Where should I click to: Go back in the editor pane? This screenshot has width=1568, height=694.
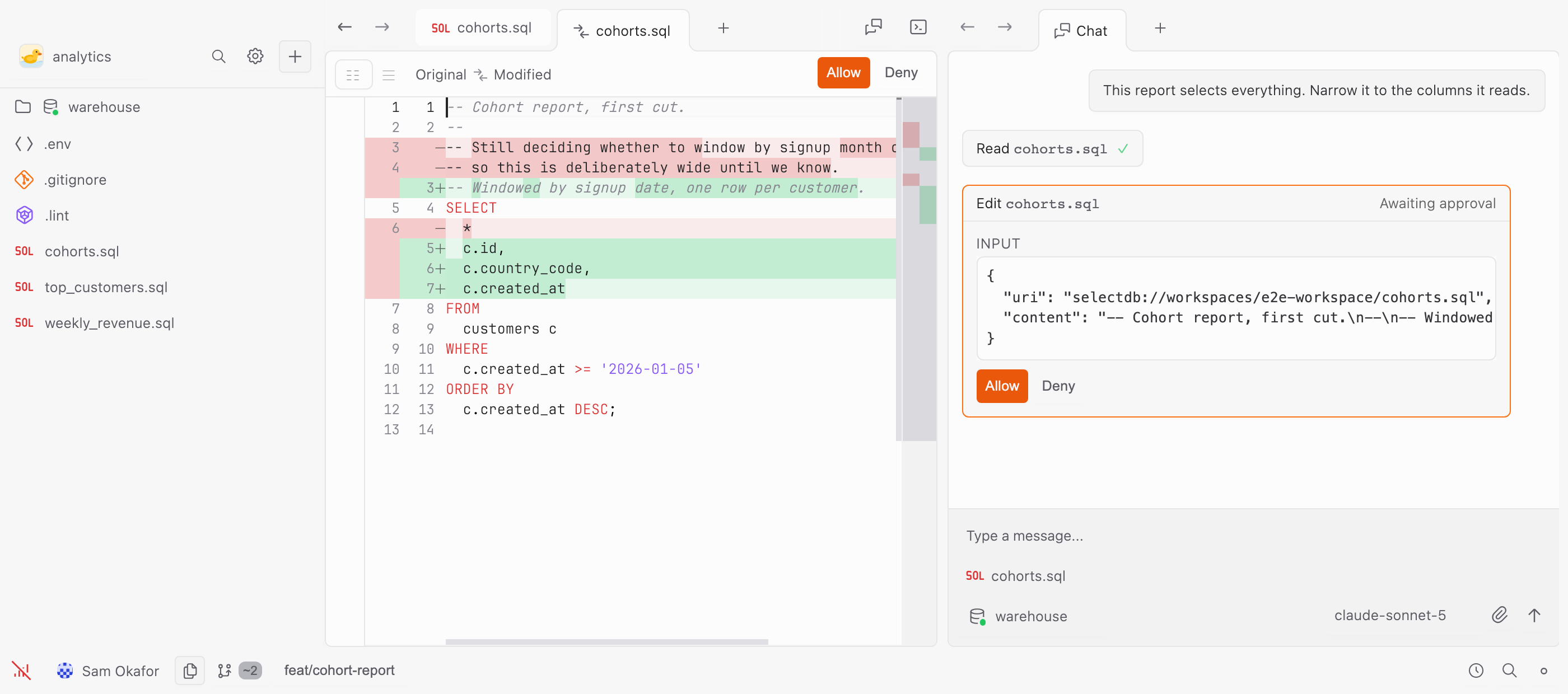coord(344,27)
